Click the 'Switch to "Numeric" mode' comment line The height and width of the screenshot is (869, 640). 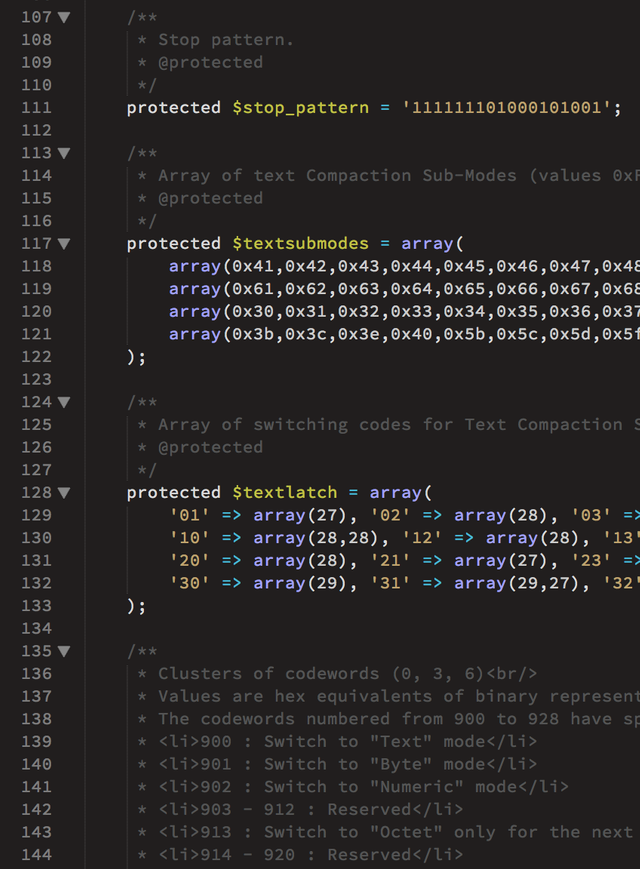pyautogui.click(x=363, y=787)
